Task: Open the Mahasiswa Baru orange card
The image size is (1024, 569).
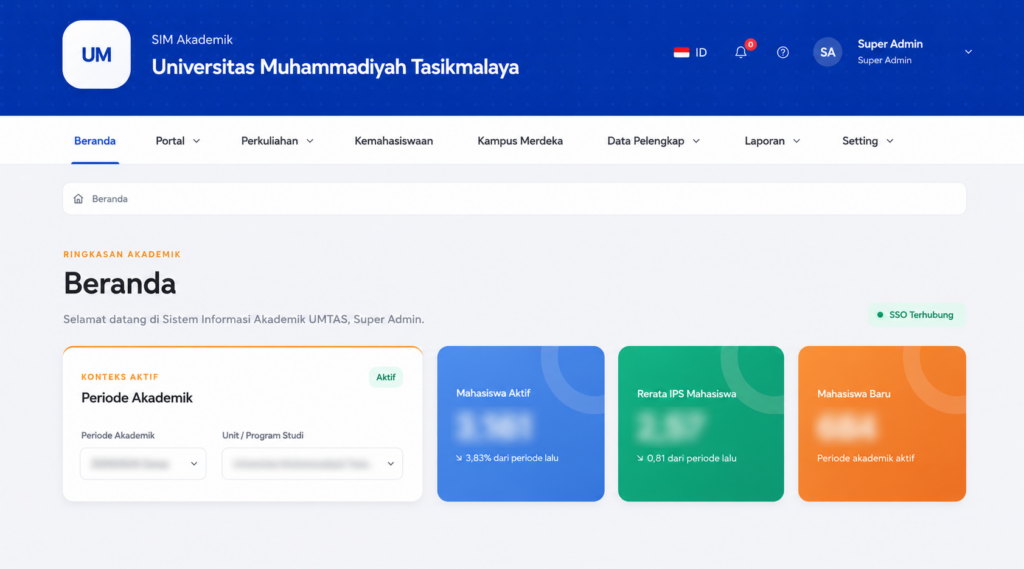Action: pos(882,423)
